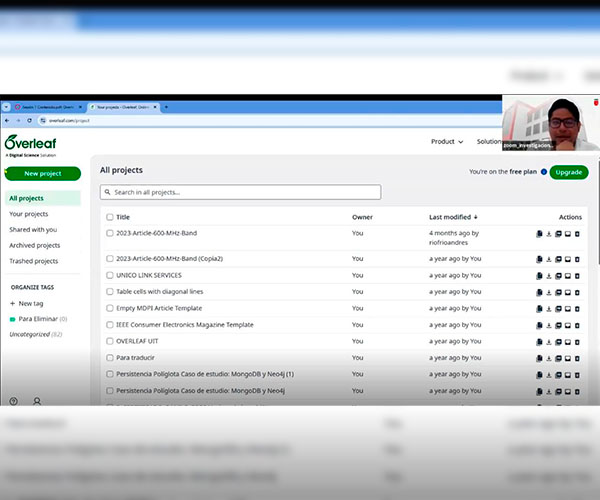Click the free plan info icon
The image size is (600, 500).
pos(544,172)
